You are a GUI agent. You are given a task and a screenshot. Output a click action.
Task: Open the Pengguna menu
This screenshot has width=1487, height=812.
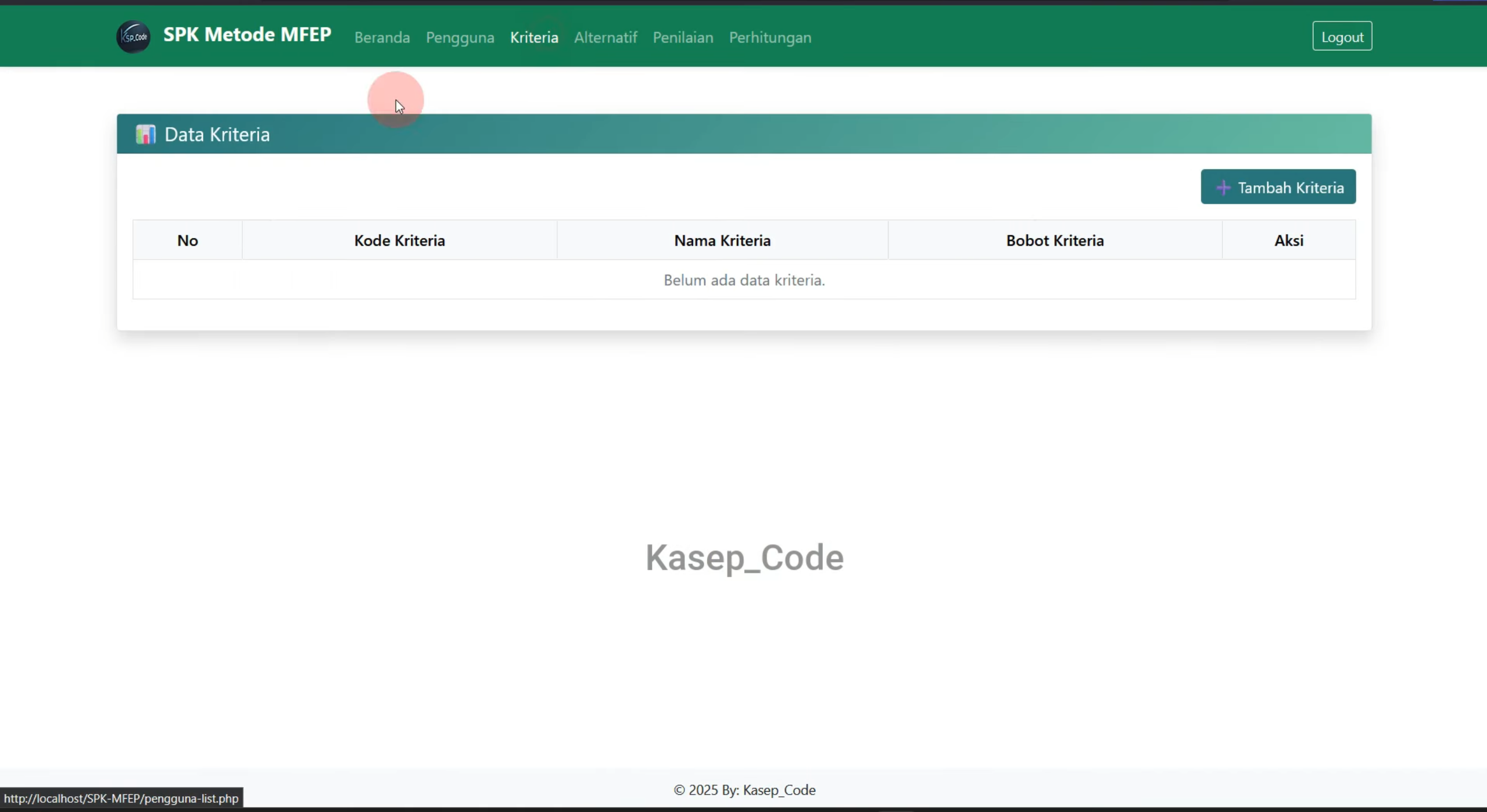tap(460, 37)
